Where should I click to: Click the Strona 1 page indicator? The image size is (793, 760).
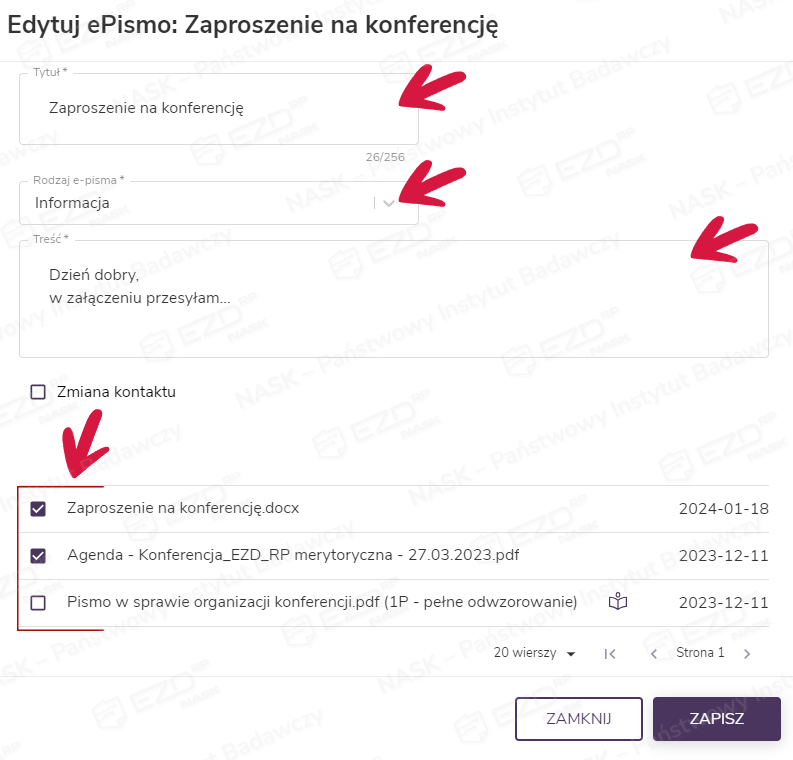700,653
